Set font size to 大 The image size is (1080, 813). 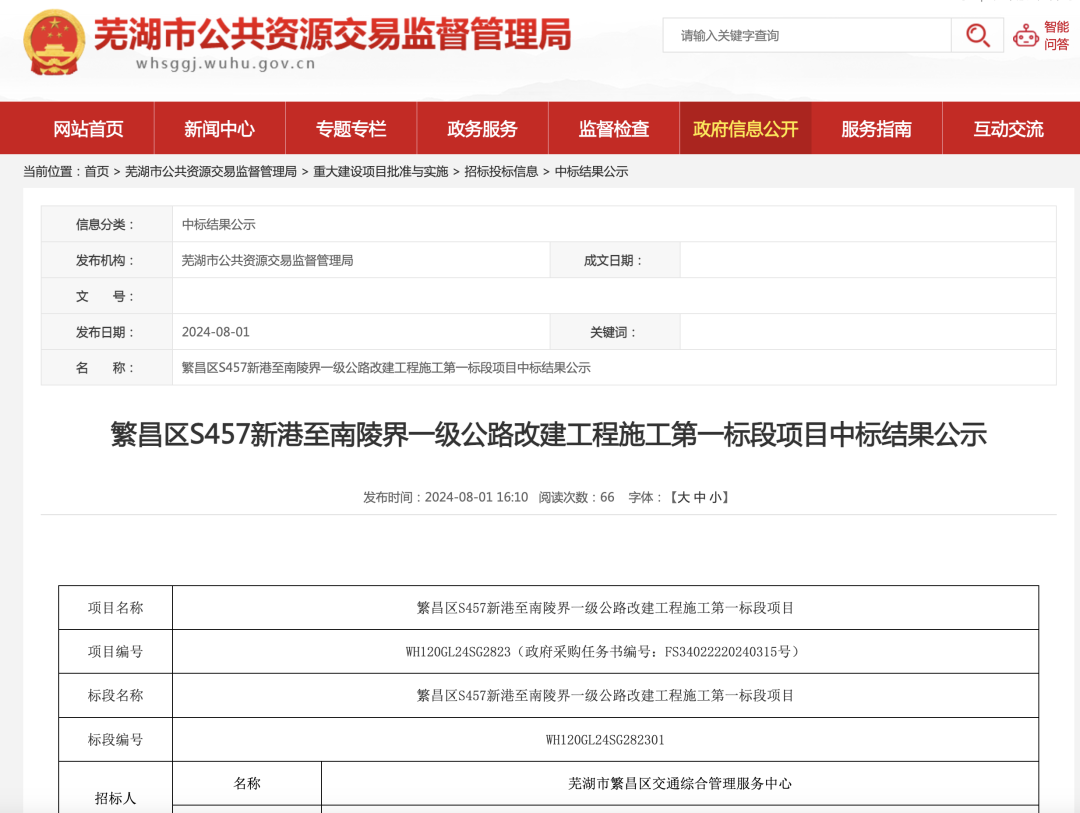click(x=683, y=497)
